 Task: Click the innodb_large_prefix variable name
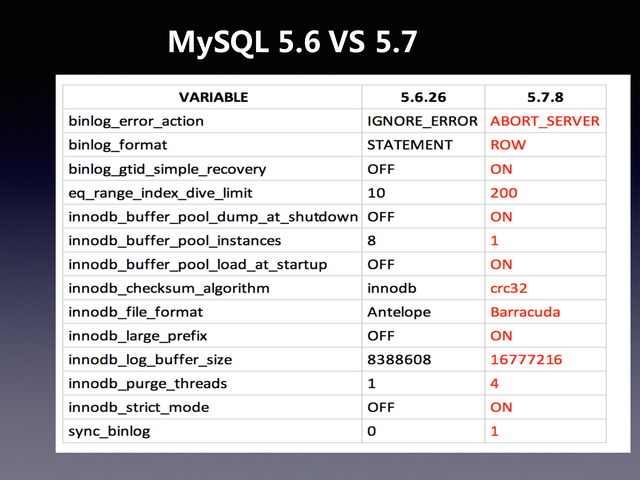tap(138, 336)
